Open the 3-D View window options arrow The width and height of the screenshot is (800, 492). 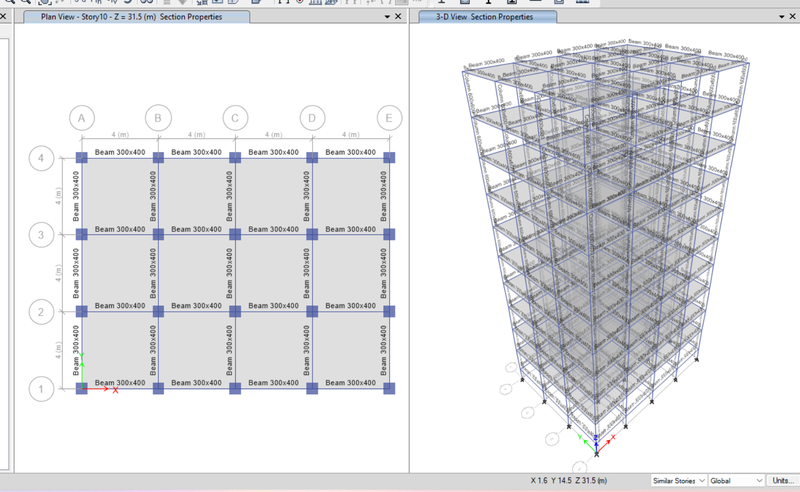pos(782,17)
